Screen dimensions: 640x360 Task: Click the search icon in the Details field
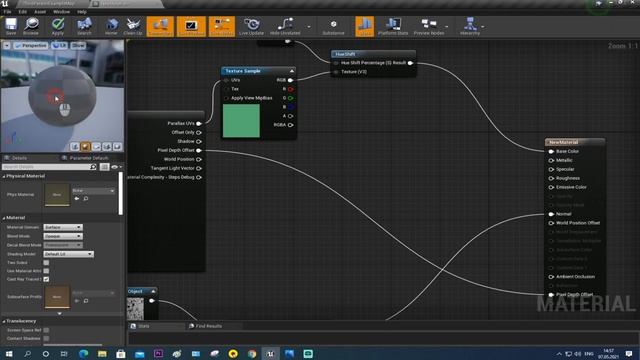(x=93, y=167)
